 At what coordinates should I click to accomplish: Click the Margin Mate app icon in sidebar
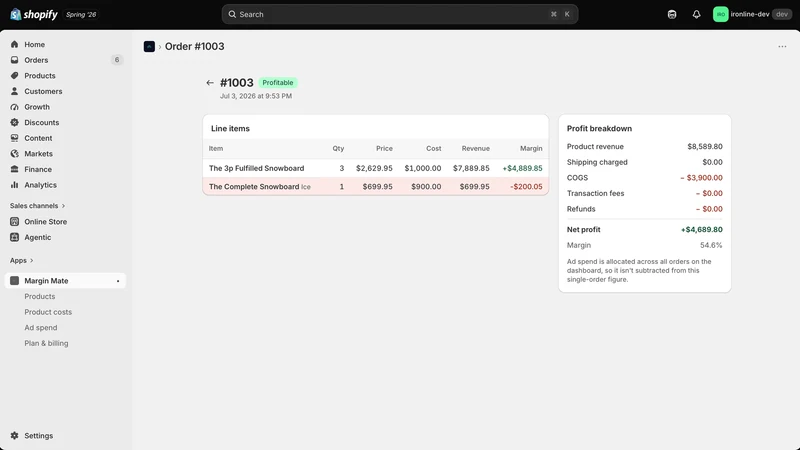[14, 281]
